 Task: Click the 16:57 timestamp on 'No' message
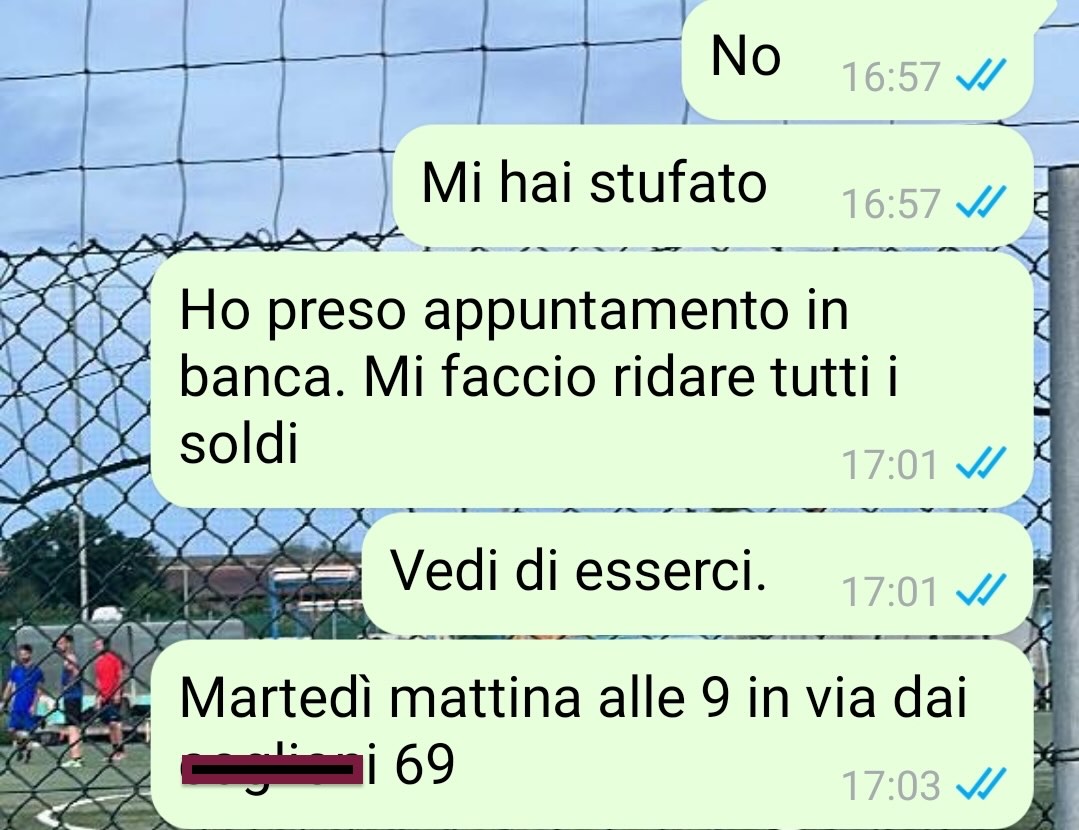click(890, 76)
